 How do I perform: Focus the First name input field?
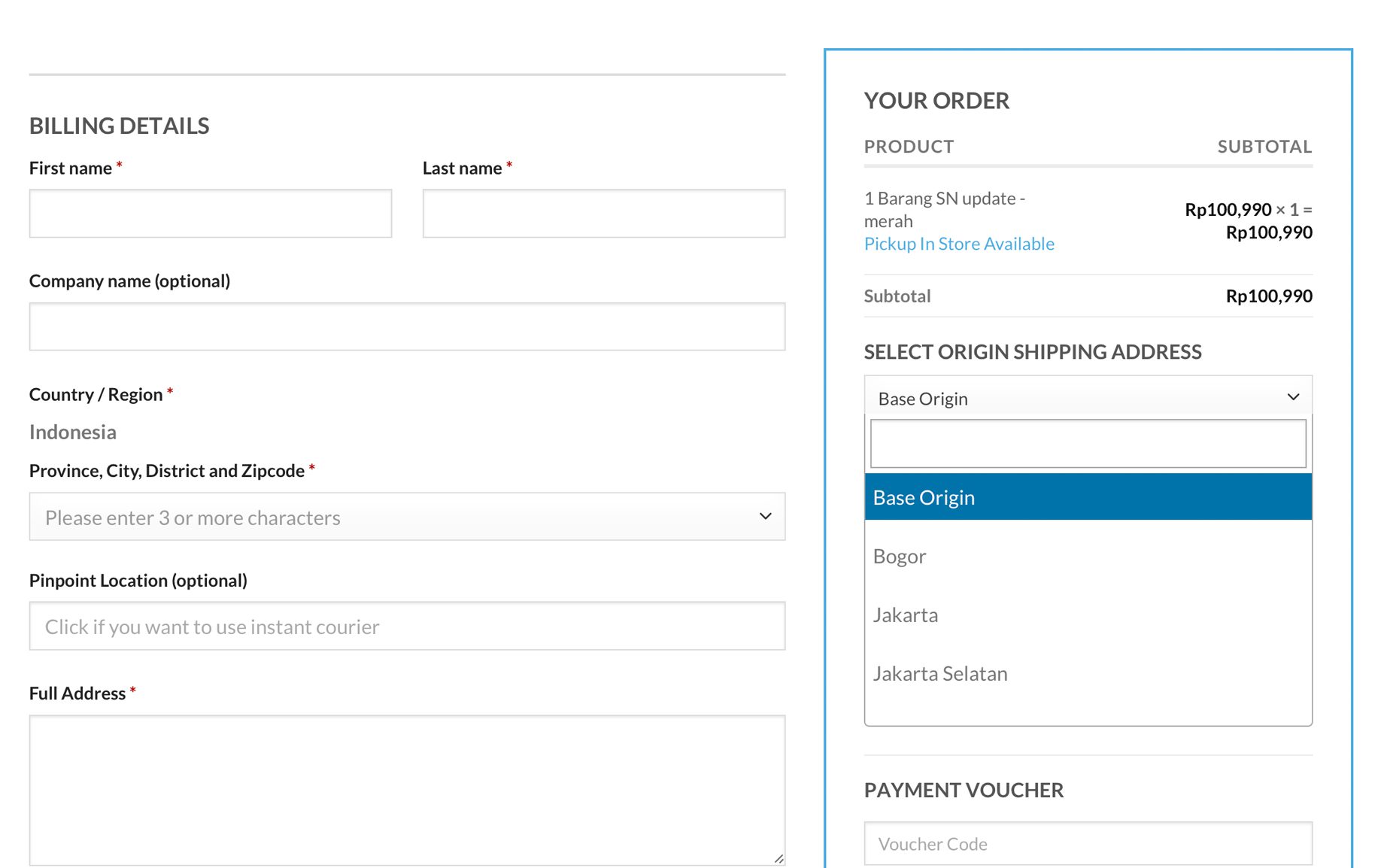pyautogui.click(x=211, y=214)
